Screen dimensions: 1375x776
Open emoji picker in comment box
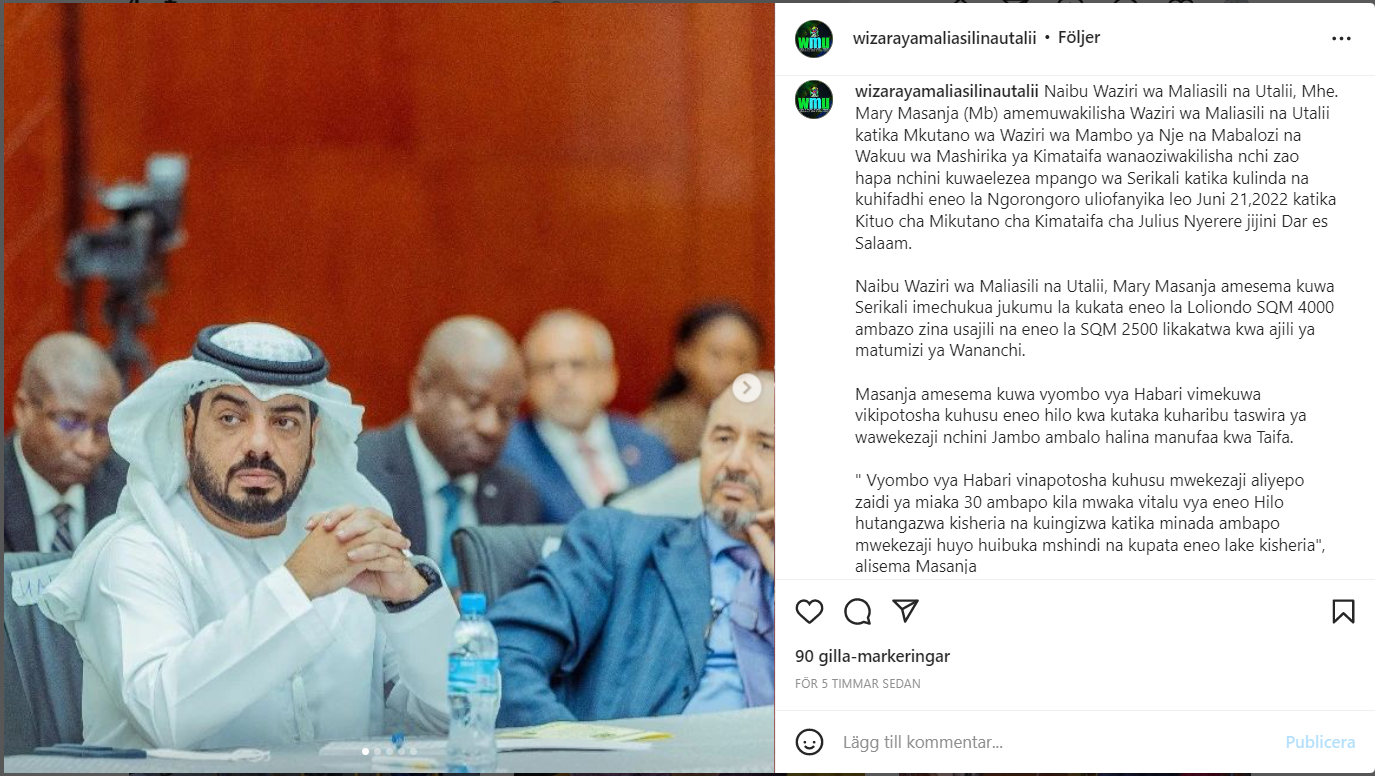click(809, 742)
